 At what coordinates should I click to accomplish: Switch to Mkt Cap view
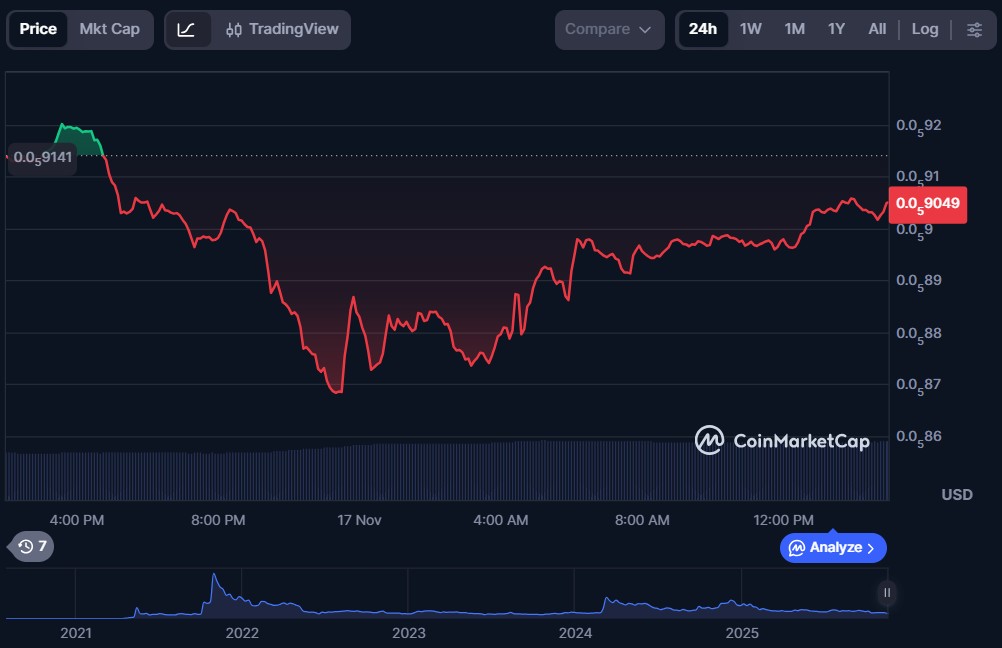(x=110, y=29)
